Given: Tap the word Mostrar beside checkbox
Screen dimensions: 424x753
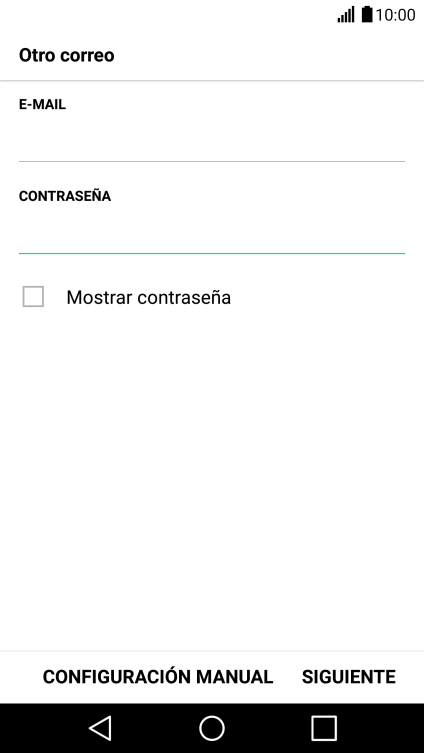Looking at the screenshot, I should [99, 298].
